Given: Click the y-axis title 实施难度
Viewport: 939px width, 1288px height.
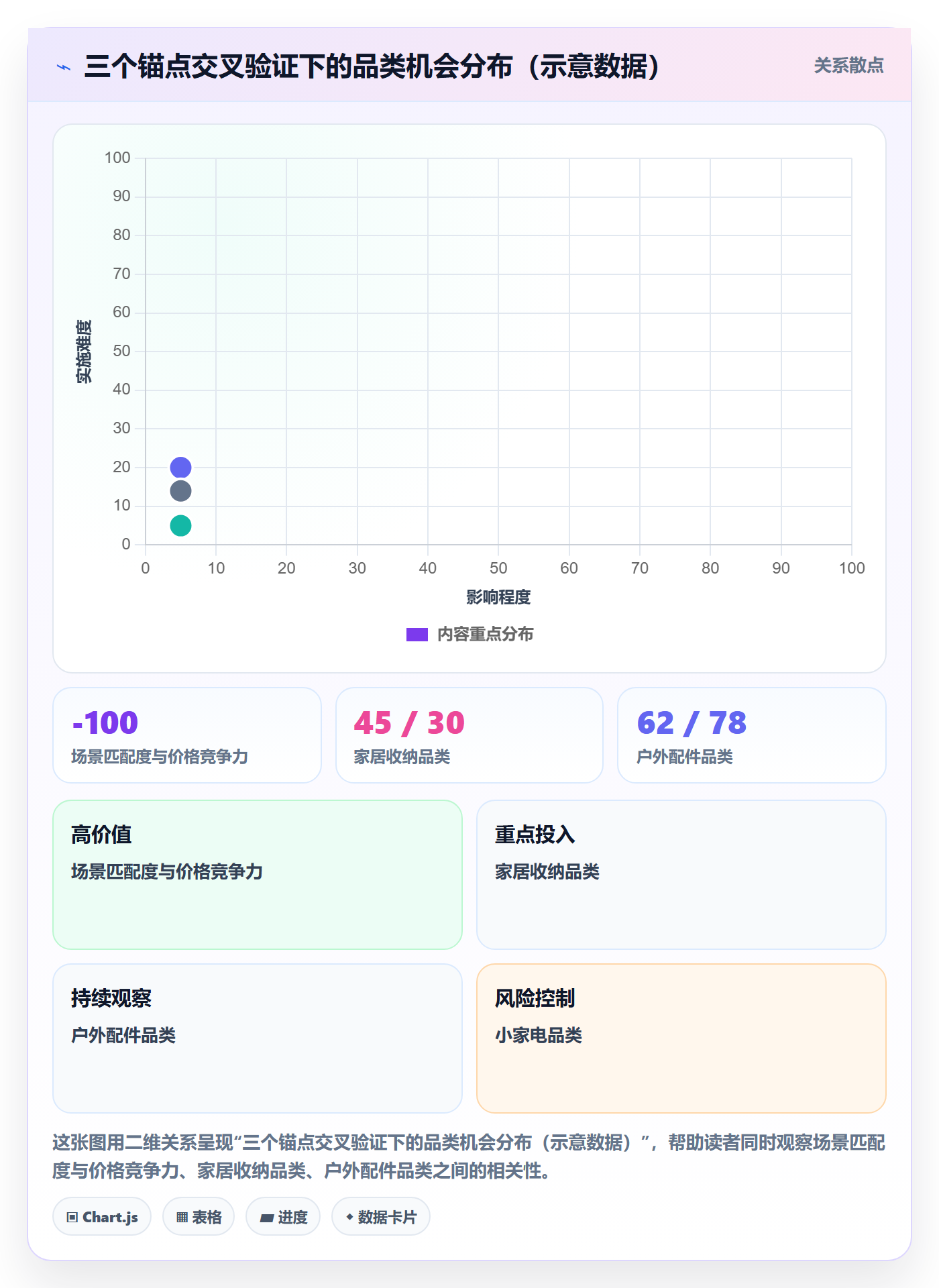Looking at the screenshot, I should (x=84, y=352).
